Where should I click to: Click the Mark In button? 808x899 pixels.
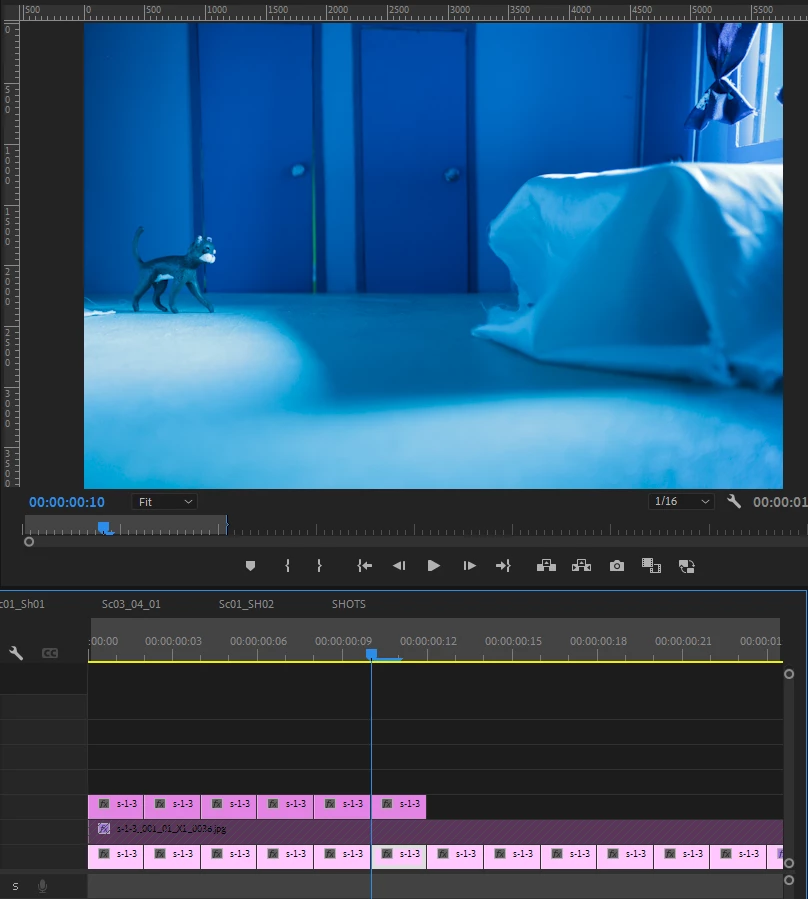point(287,566)
